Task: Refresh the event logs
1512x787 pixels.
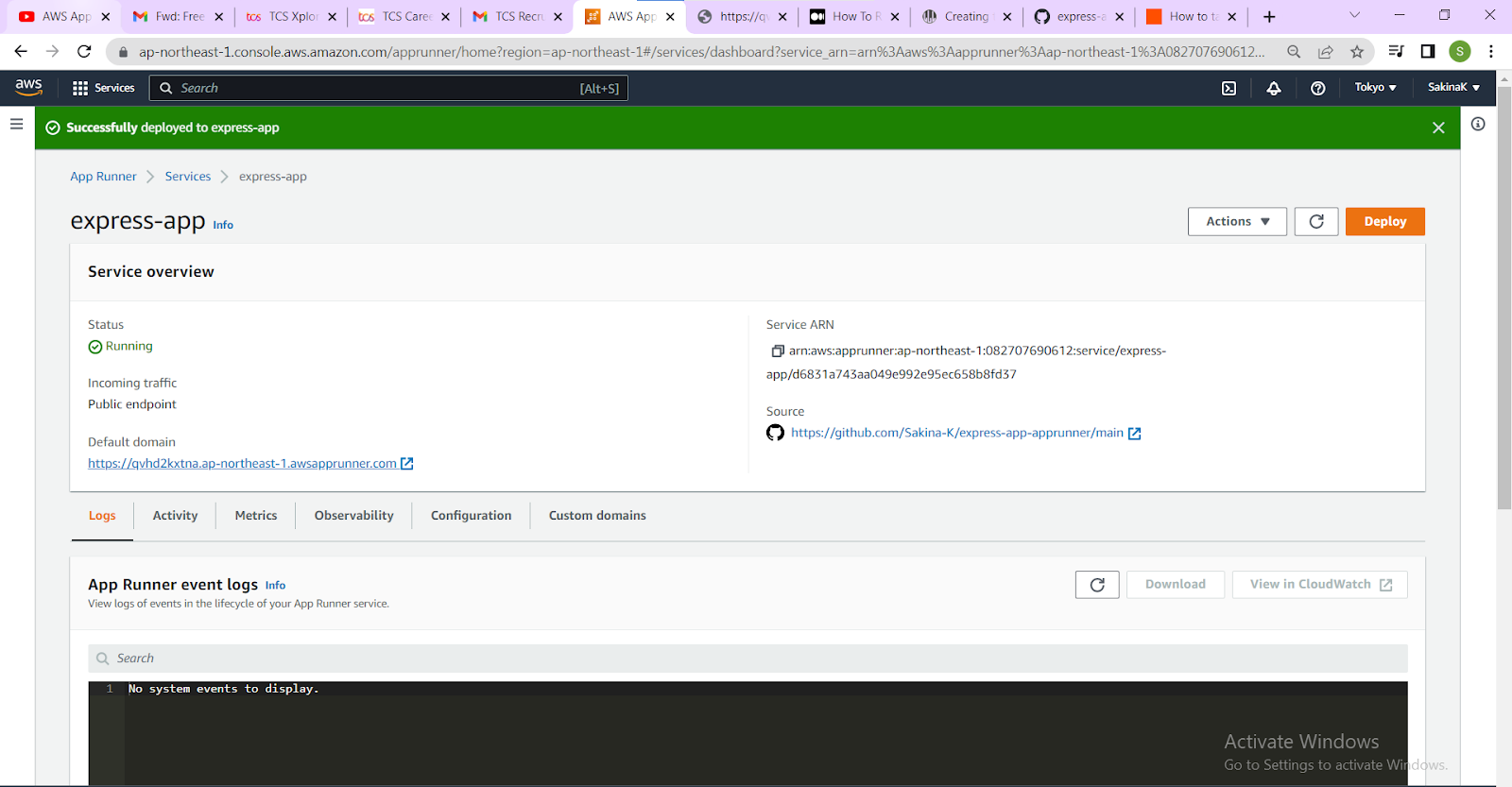Action: [x=1097, y=585]
